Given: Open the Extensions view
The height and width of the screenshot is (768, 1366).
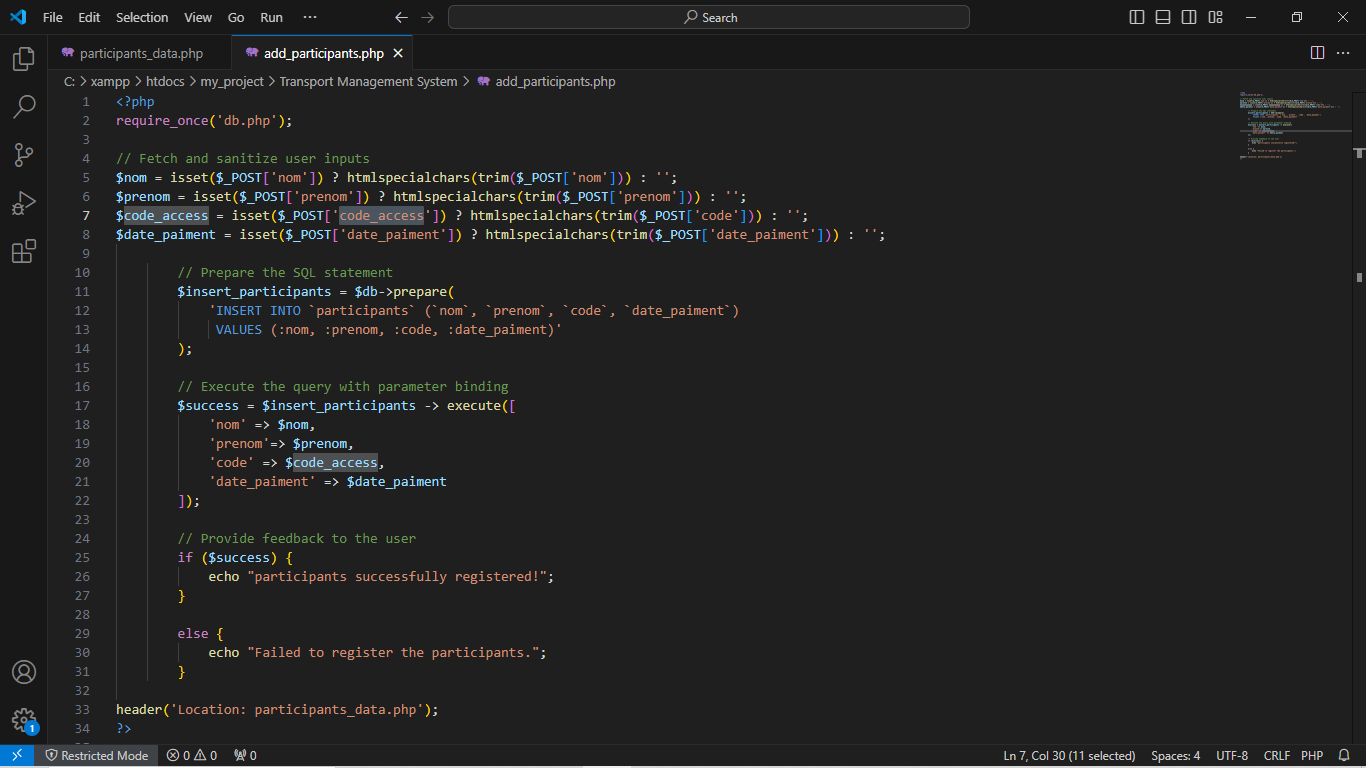Looking at the screenshot, I should click(24, 251).
